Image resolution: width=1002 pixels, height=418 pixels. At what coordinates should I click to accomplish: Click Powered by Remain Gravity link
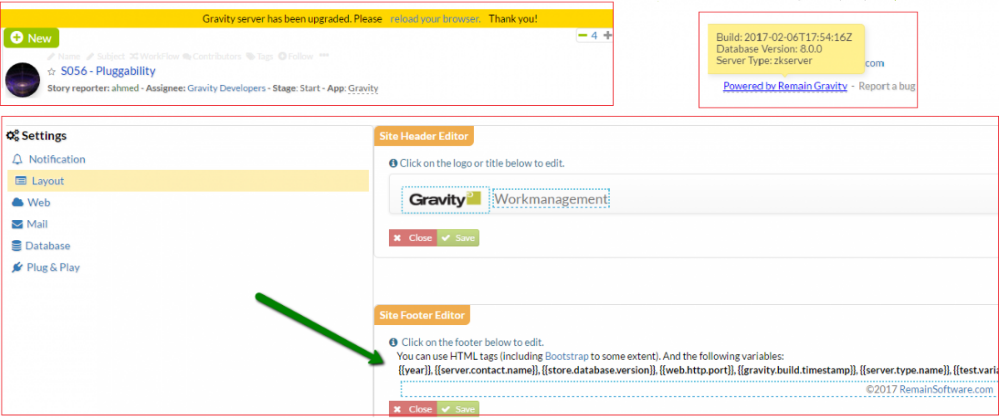[x=785, y=86]
